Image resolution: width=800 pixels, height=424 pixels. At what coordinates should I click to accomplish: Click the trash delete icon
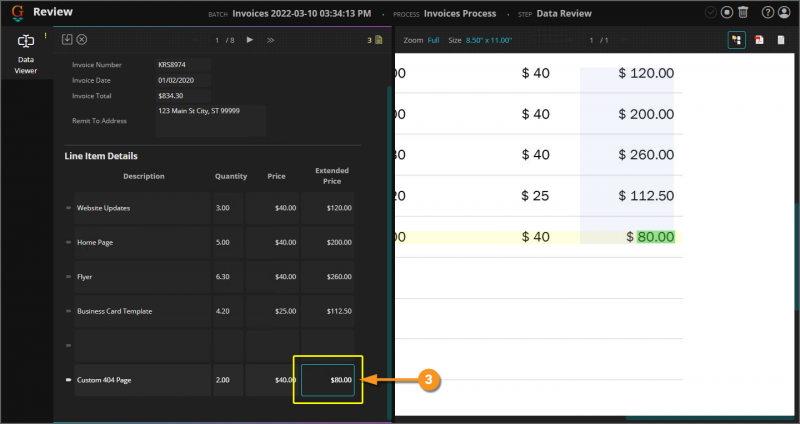(x=743, y=12)
